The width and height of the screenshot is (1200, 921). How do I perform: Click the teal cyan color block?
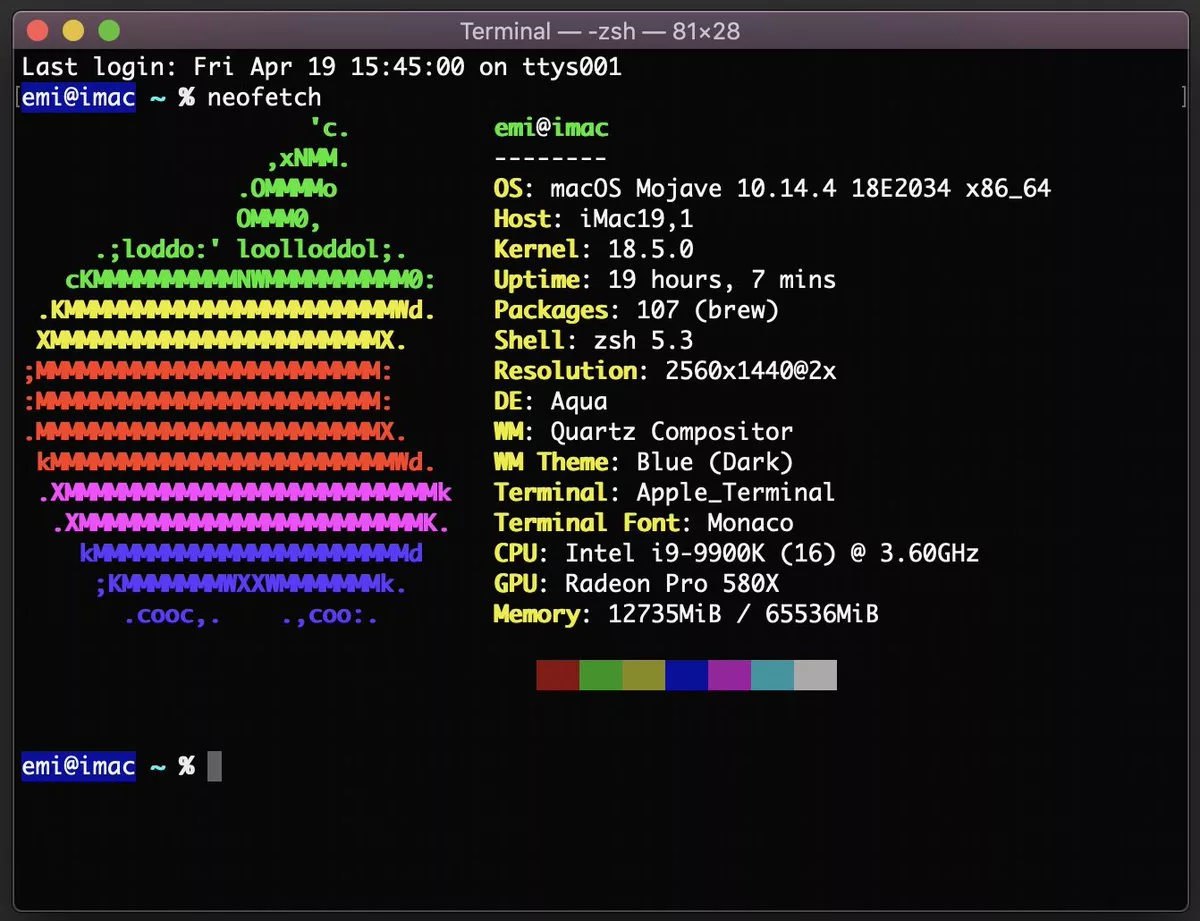(772, 675)
